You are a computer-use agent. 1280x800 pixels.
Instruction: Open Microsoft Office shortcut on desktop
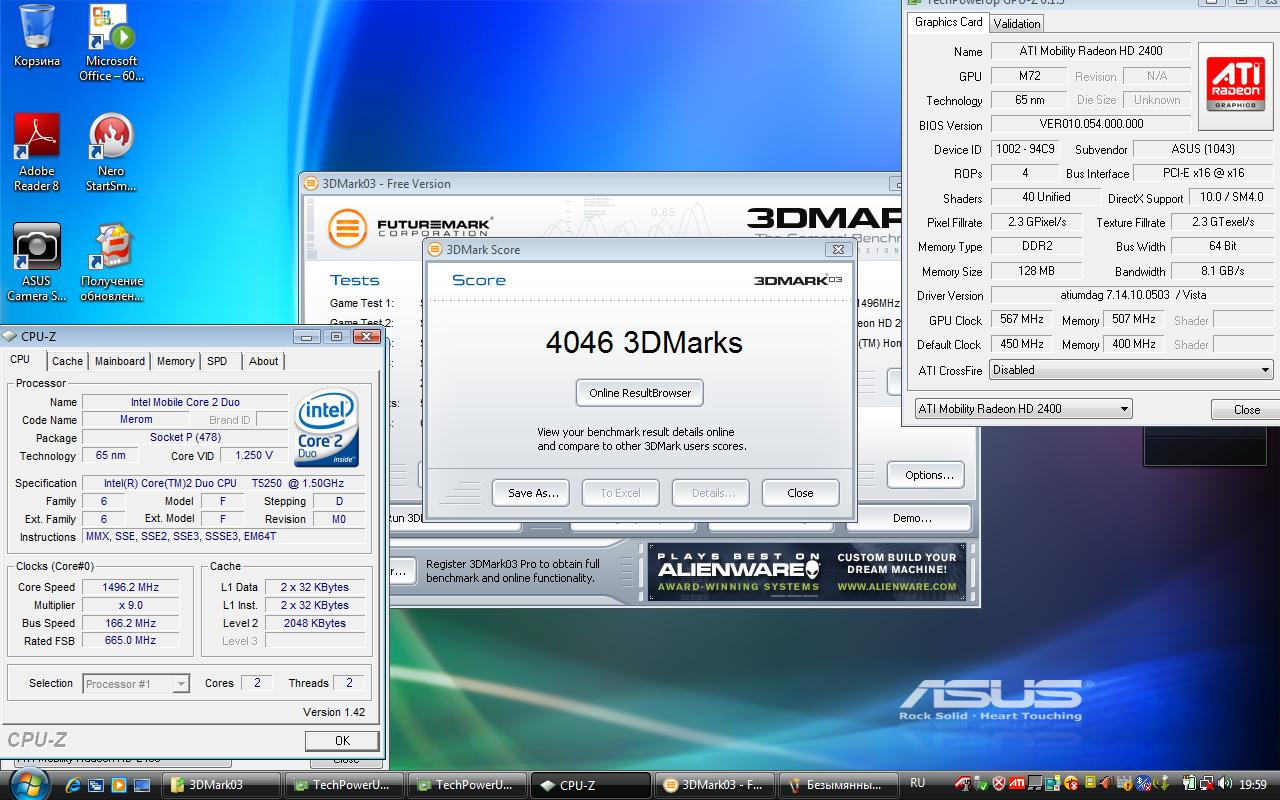pyautogui.click(x=110, y=42)
